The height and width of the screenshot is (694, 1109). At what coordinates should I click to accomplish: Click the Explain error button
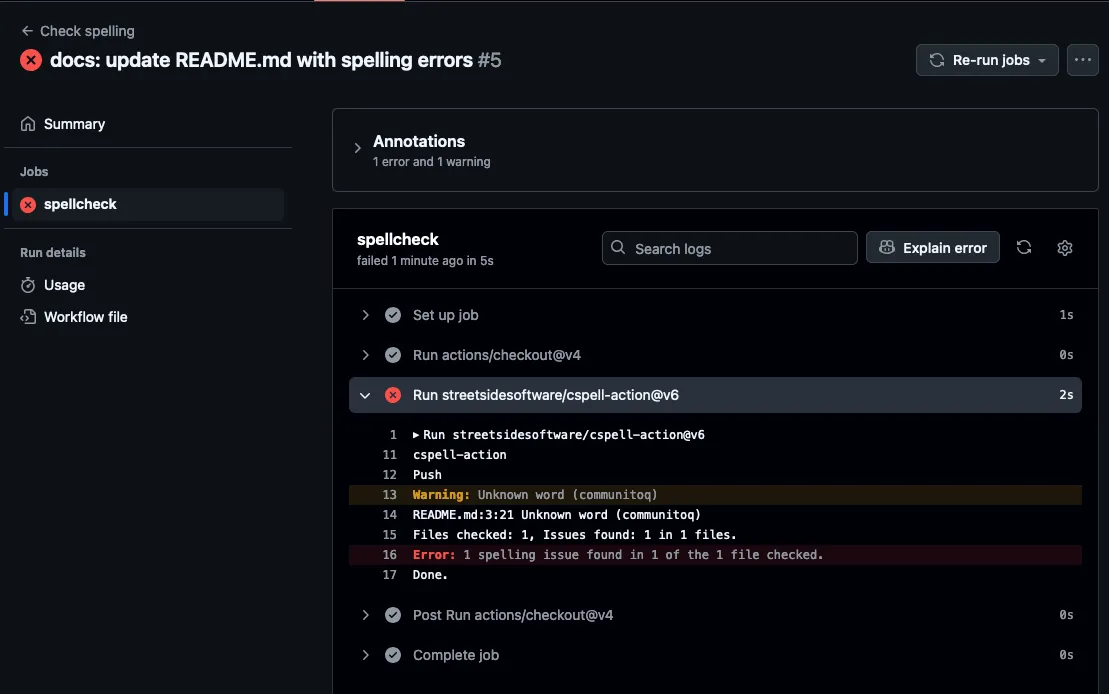(932, 248)
